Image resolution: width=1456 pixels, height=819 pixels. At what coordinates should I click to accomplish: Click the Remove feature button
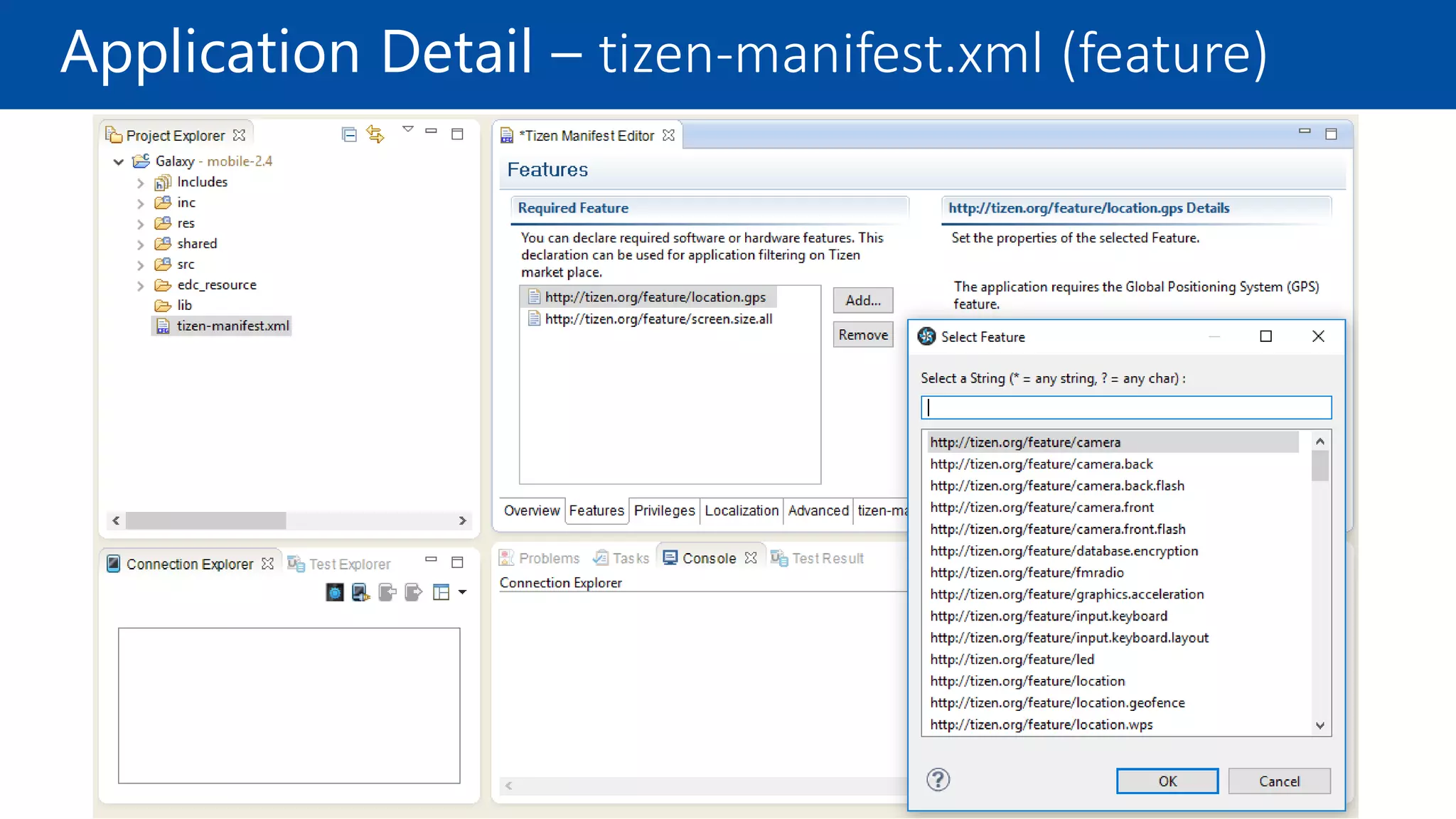pyautogui.click(x=863, y=335)
